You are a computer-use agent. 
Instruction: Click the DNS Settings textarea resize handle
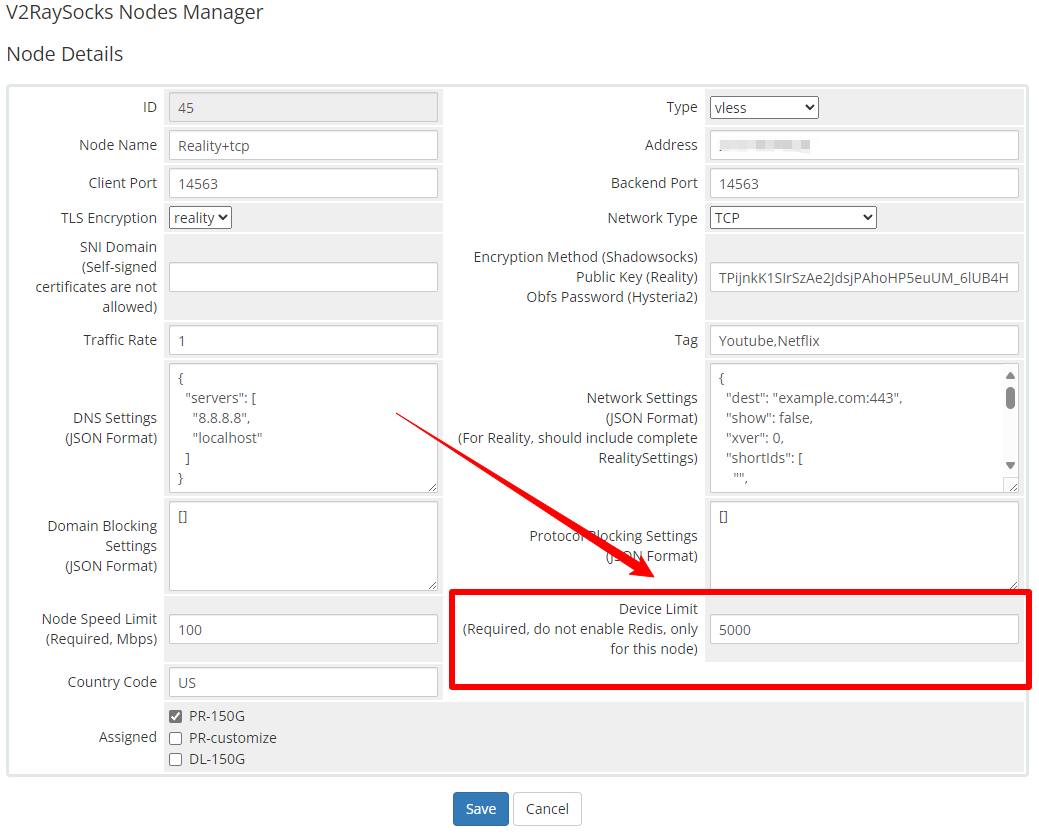[430, 485]
